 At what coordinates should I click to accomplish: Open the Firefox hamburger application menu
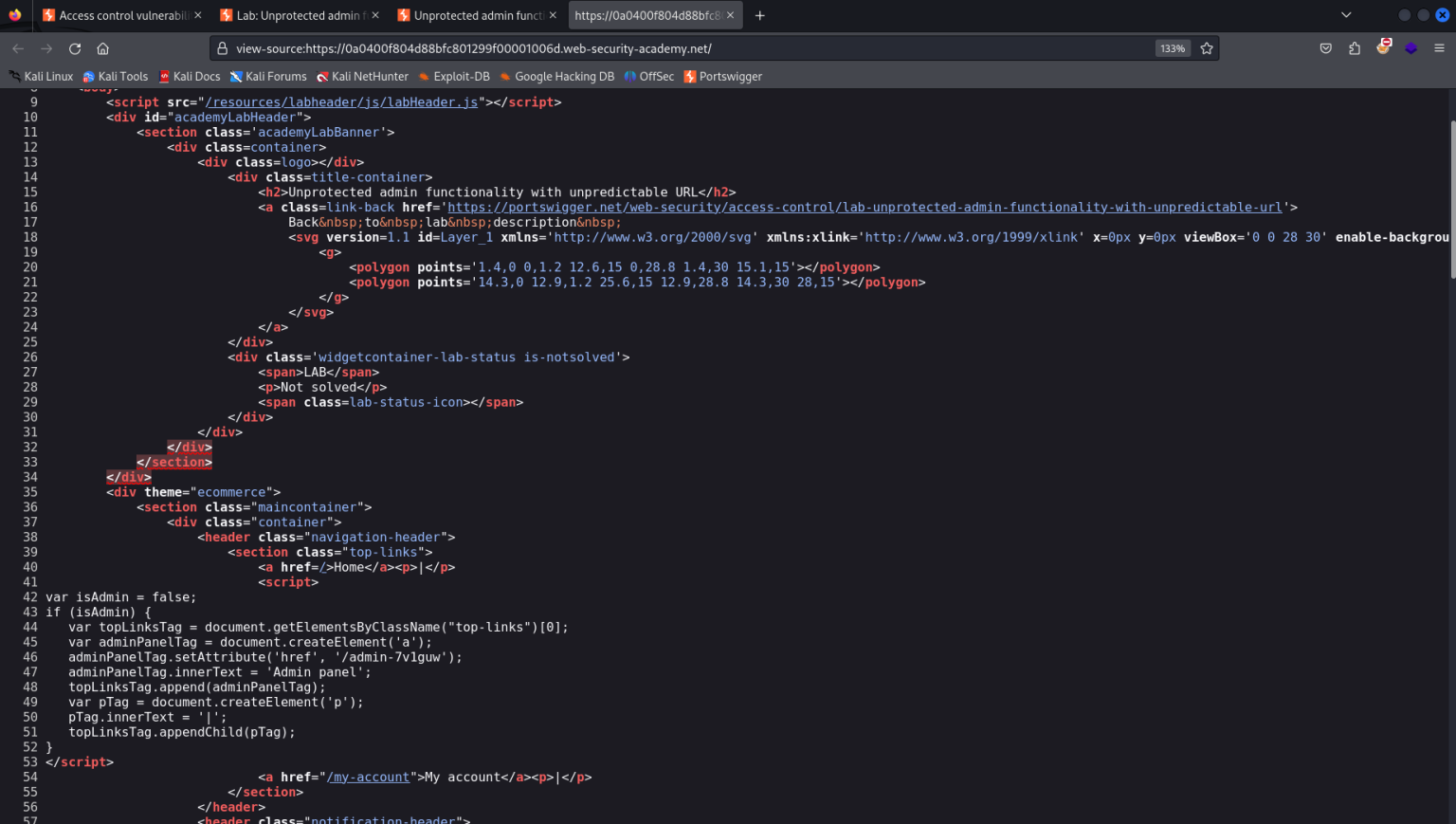[x=1439, y=48]
